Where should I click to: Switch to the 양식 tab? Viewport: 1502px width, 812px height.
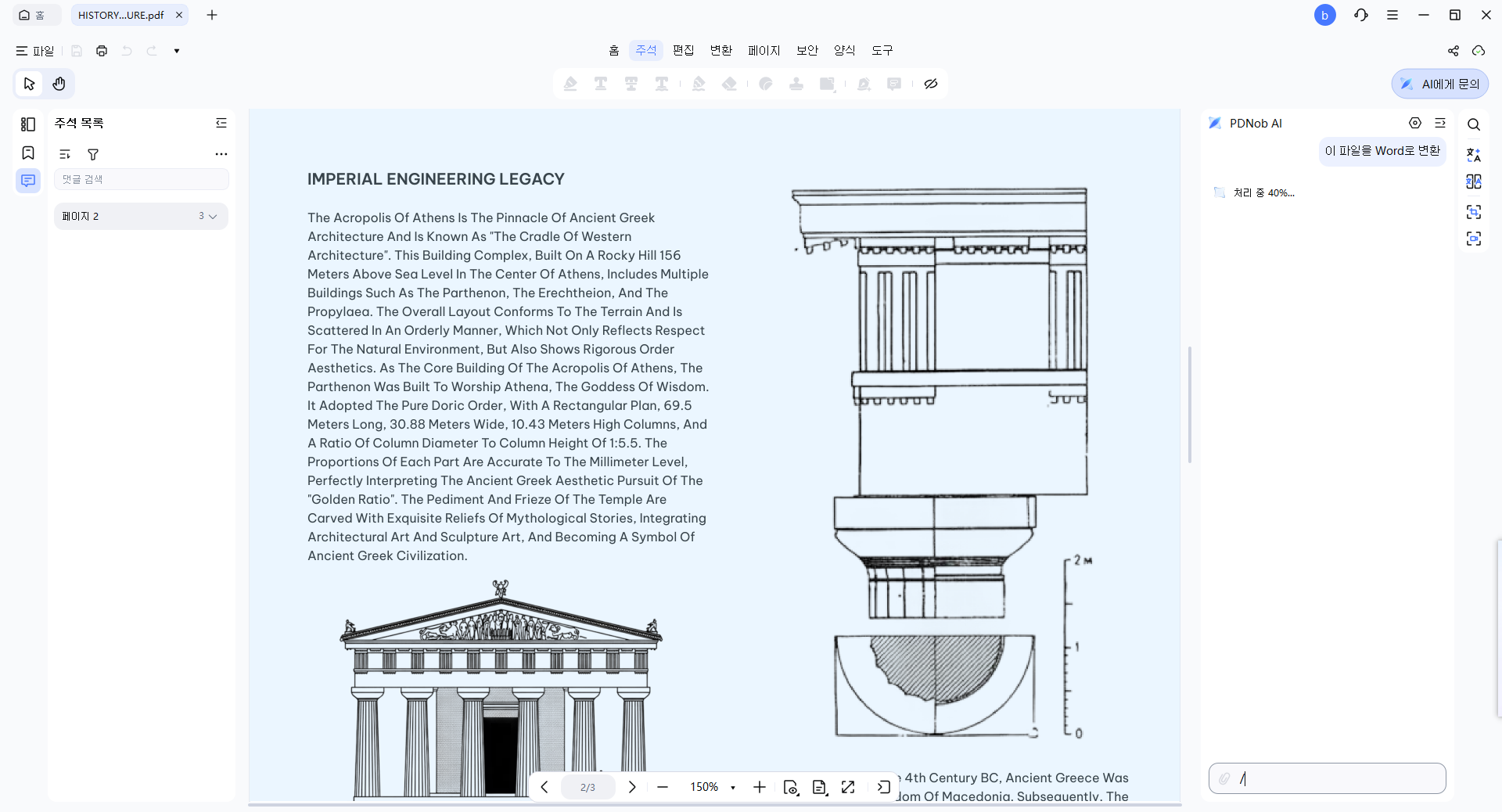845,50
